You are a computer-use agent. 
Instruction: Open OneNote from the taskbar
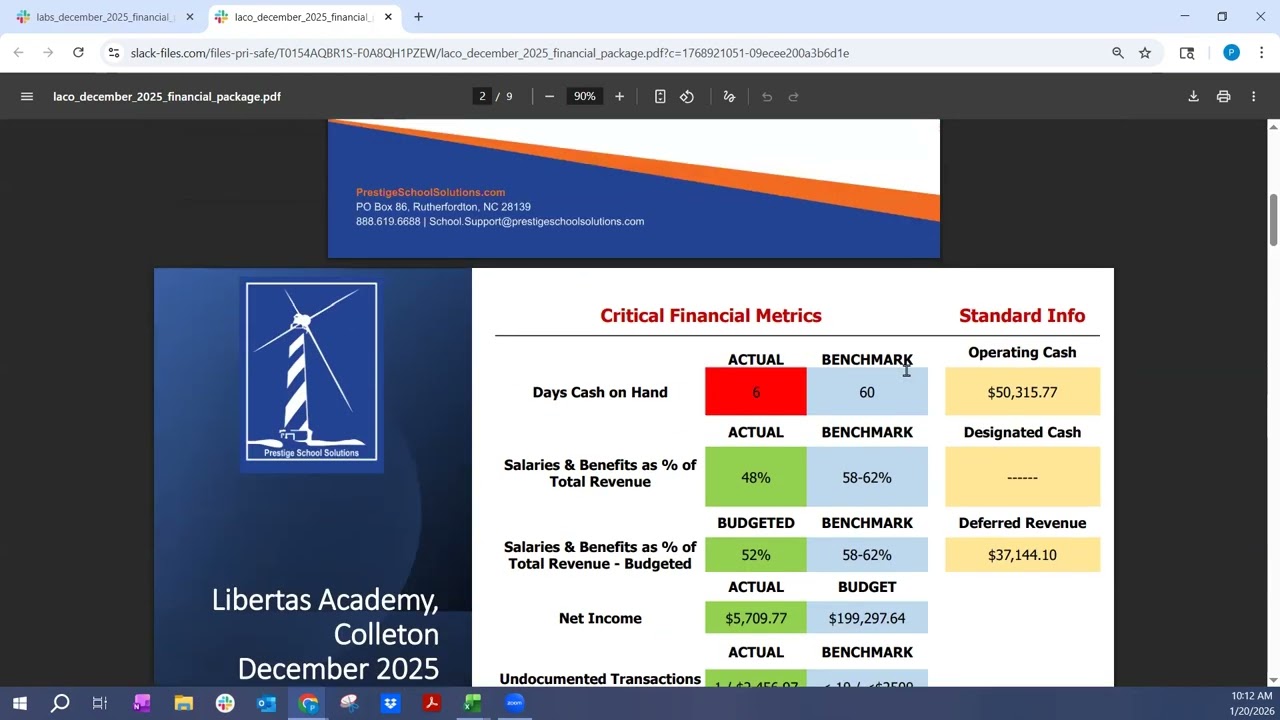tap(141, 703)
